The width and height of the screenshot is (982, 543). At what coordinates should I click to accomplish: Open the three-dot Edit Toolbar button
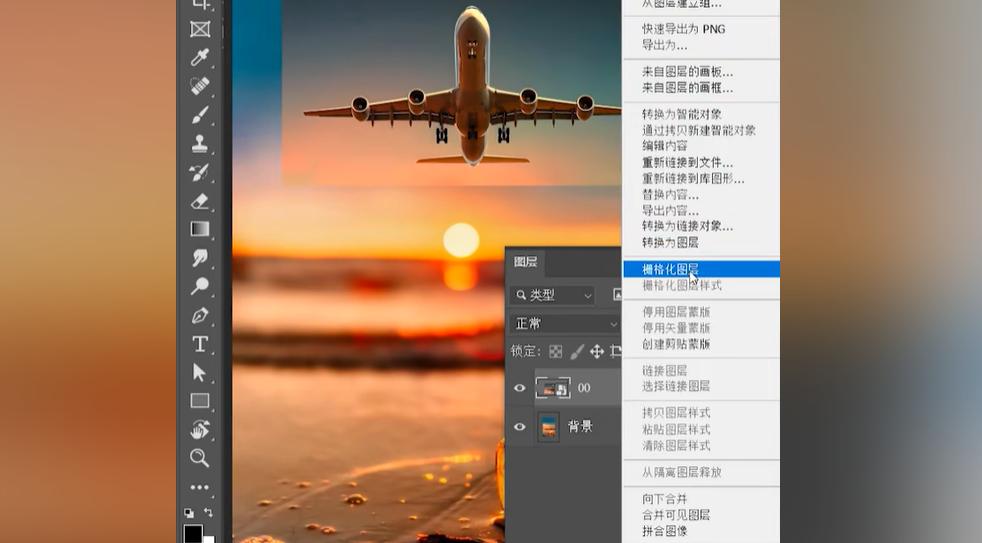click(200, 487)
